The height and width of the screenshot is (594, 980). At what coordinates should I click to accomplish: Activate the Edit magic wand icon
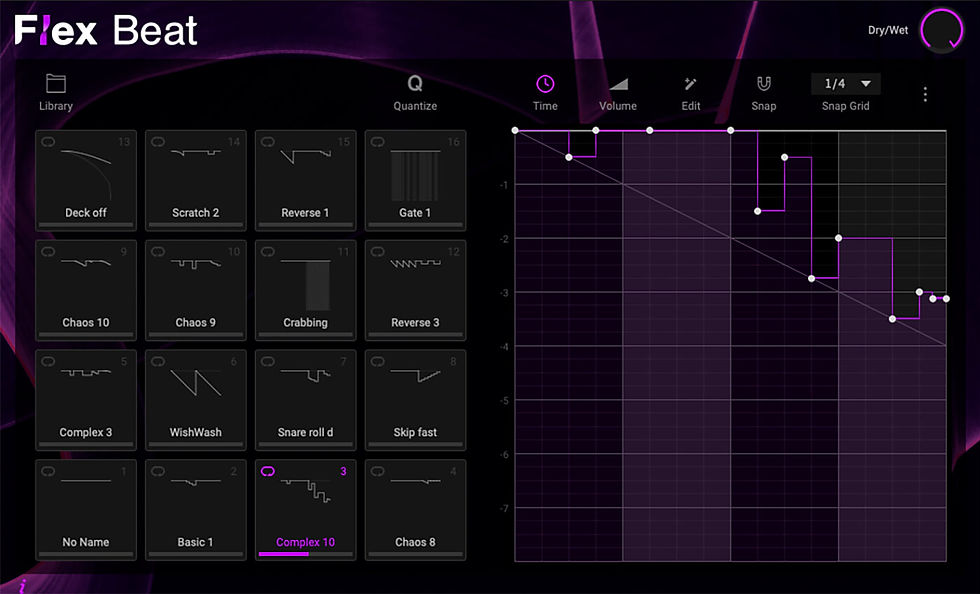(691, 84)
